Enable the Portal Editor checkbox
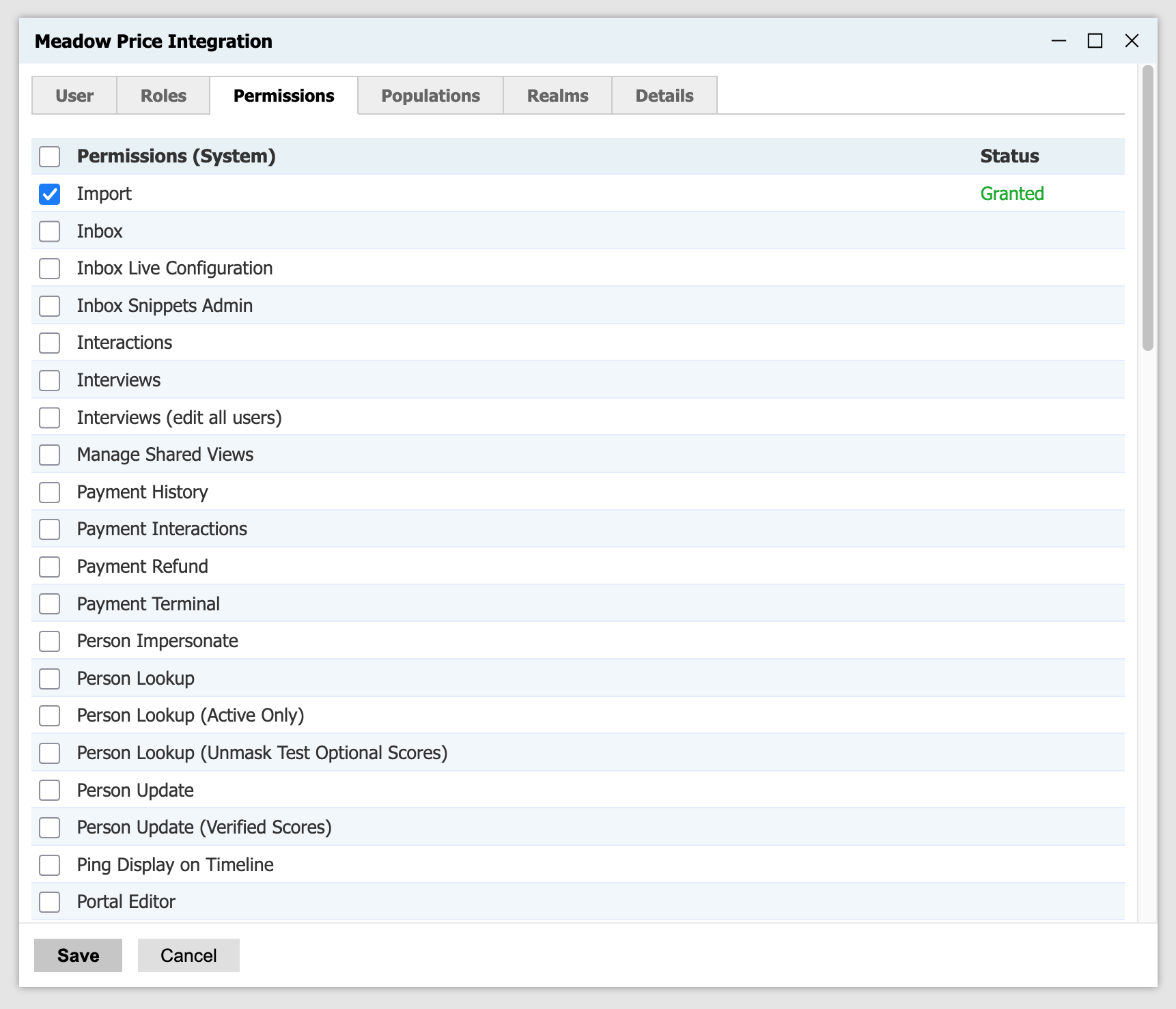Viewport: 1176px width, 1009px height. (49, 902)
